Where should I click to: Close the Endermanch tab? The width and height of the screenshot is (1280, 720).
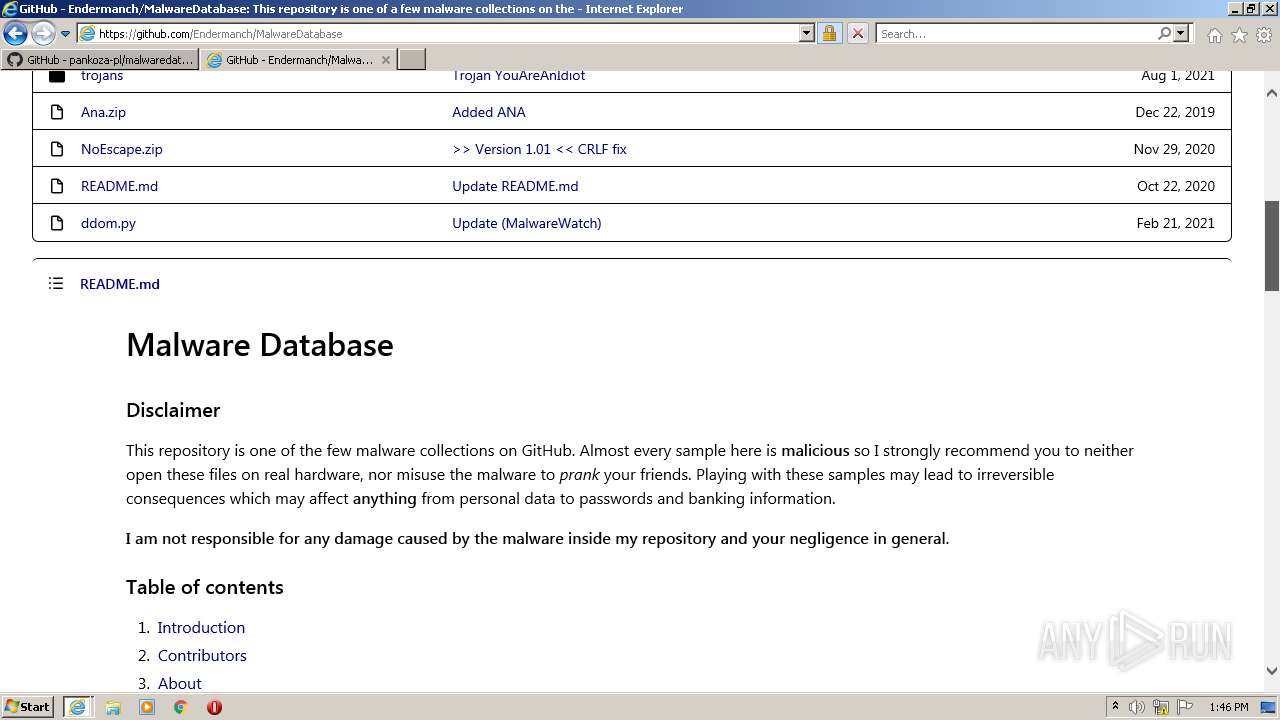[386, 60]
